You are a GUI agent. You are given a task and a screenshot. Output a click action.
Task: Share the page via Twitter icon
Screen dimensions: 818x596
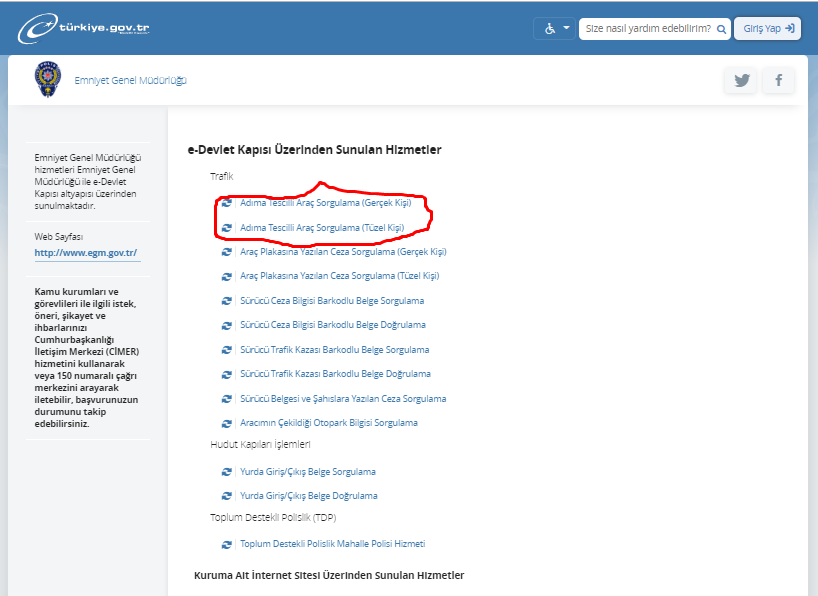point(741,81)
